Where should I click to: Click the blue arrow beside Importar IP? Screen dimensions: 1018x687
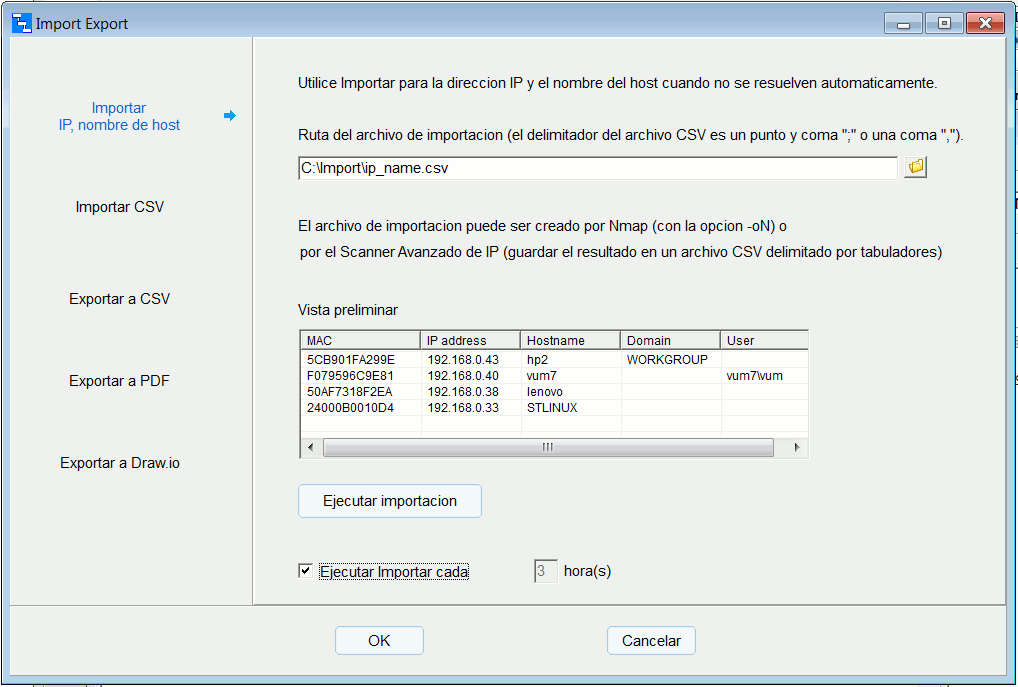pos(231,116)
